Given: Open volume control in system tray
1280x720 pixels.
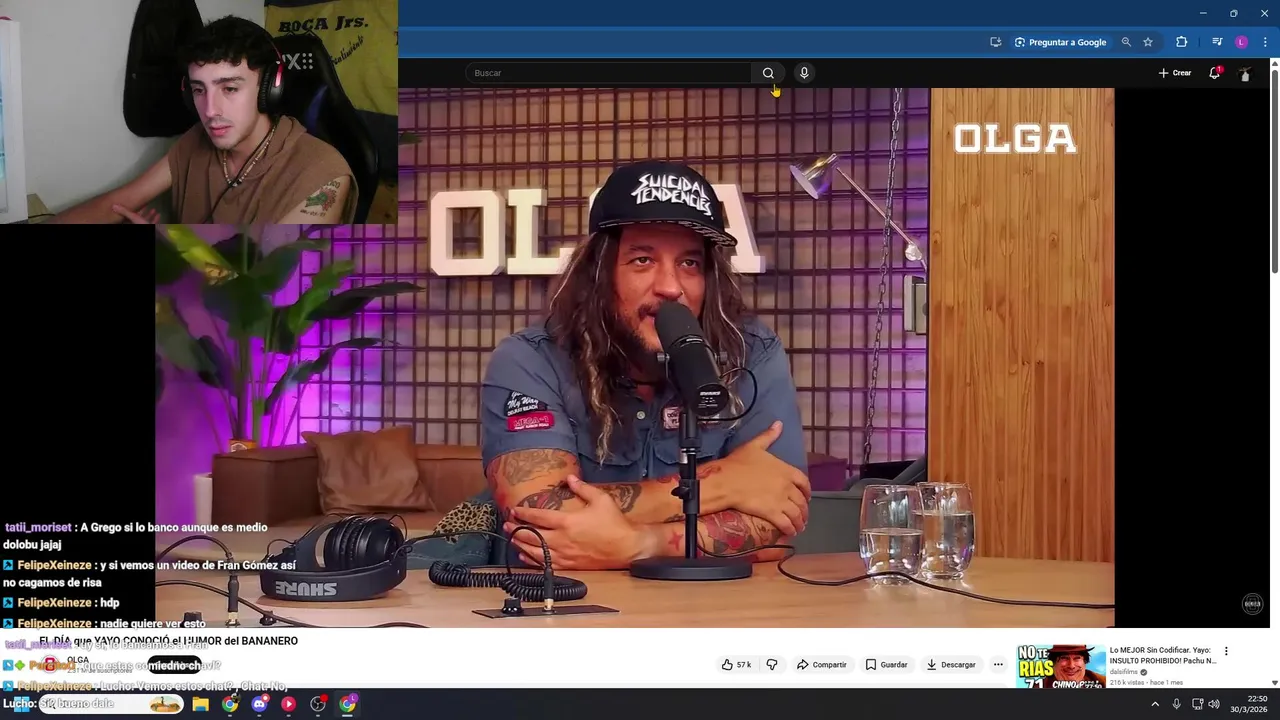Looking at the screenshot, I should 1214,704.
